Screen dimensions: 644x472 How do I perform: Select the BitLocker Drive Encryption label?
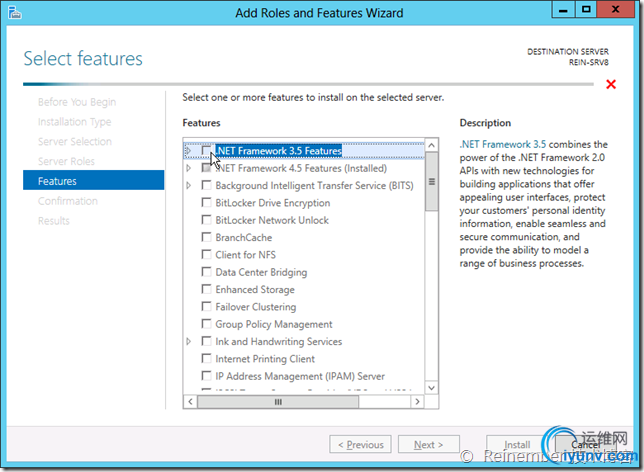tap(272, 203)
